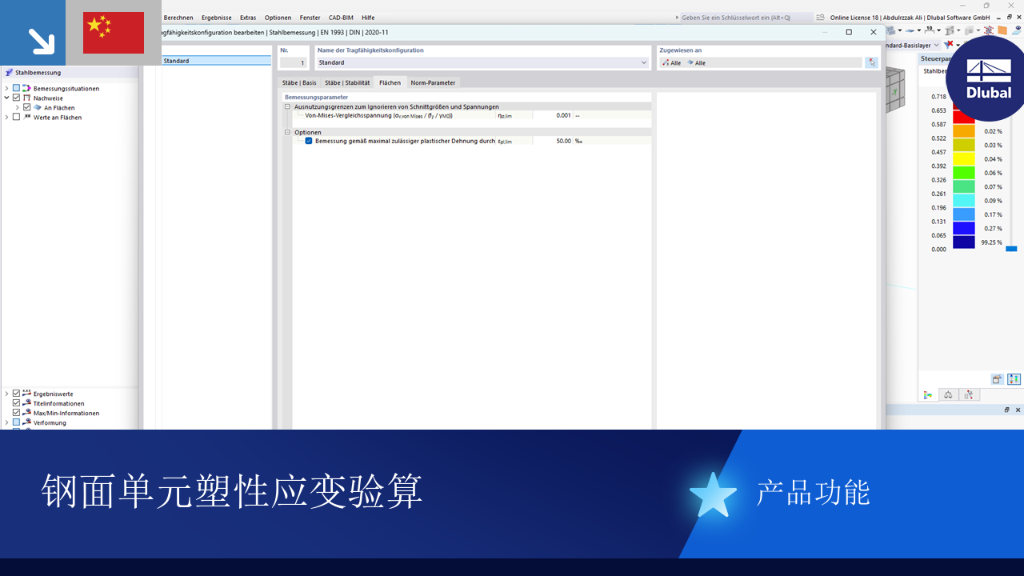Click the Titelinformationen tree icon
The image size is (1024, 576).
pyautogui.click(x=27, y=403)
